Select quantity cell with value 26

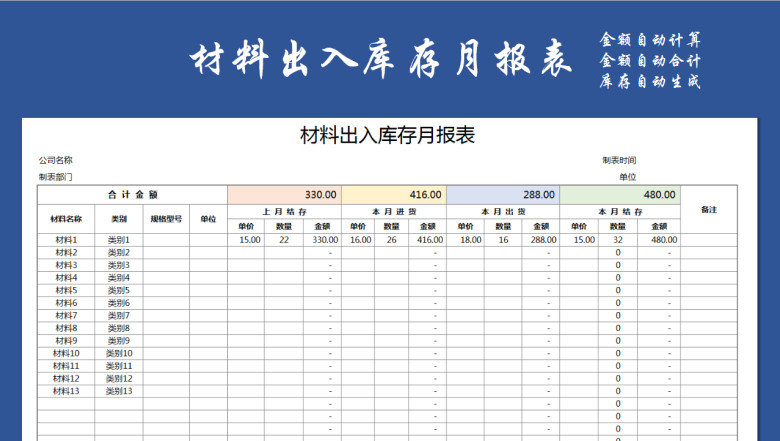pyautogui.click(x=391, y=240)
